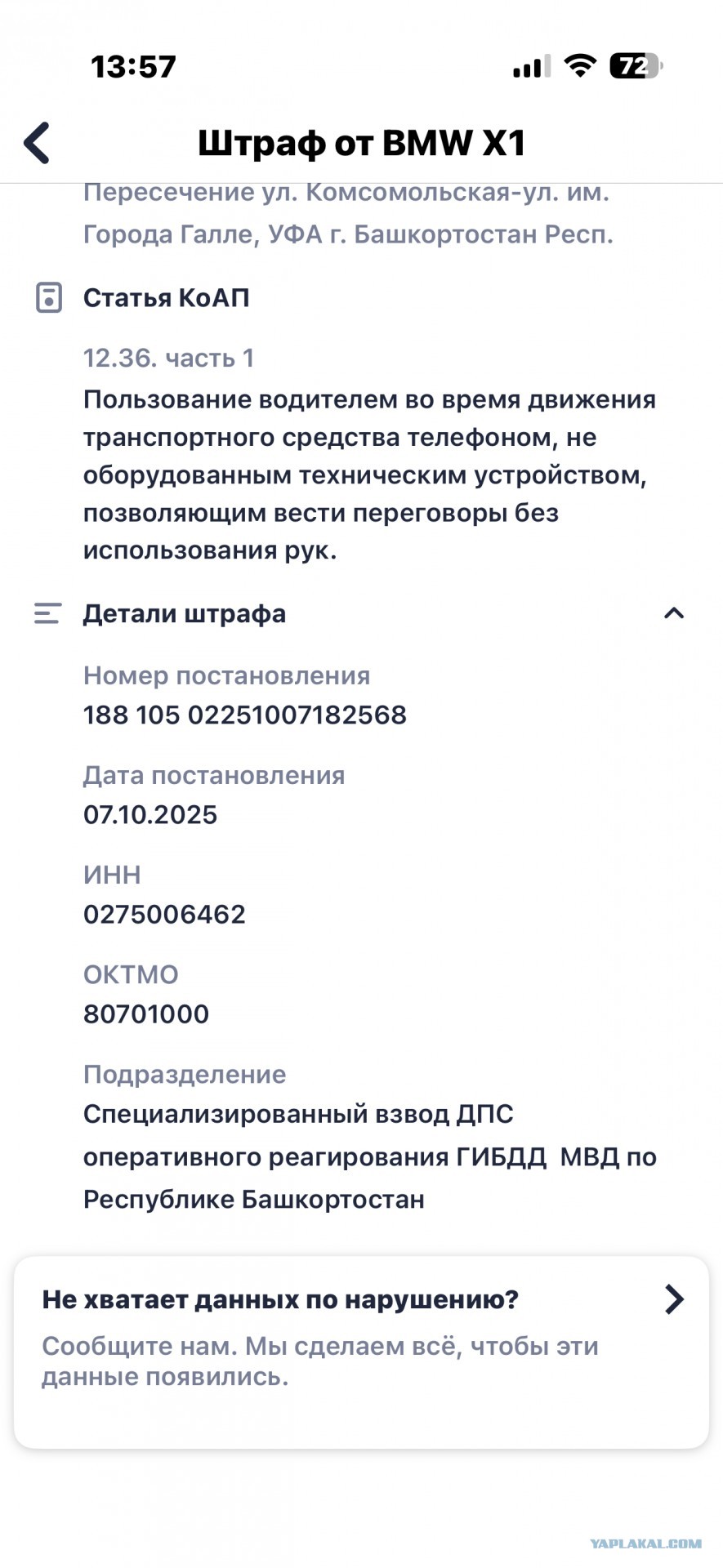723x1568 pixels.
Task: Select the Статья КоАП section header
Action: (x=166, y=297)
